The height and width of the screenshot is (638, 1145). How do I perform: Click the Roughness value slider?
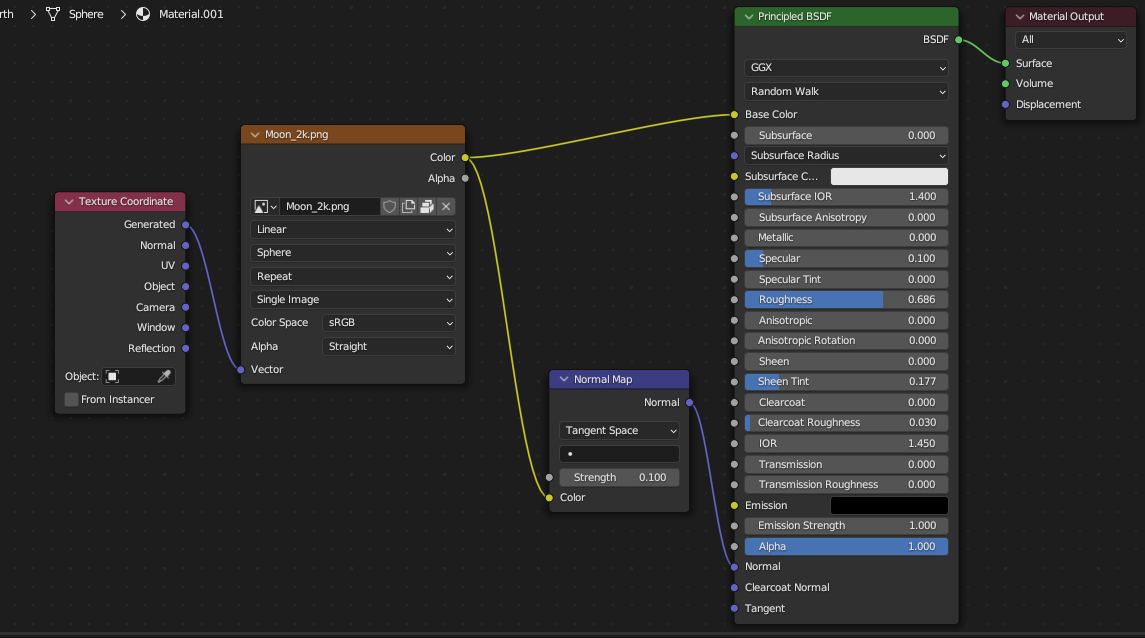846,299
